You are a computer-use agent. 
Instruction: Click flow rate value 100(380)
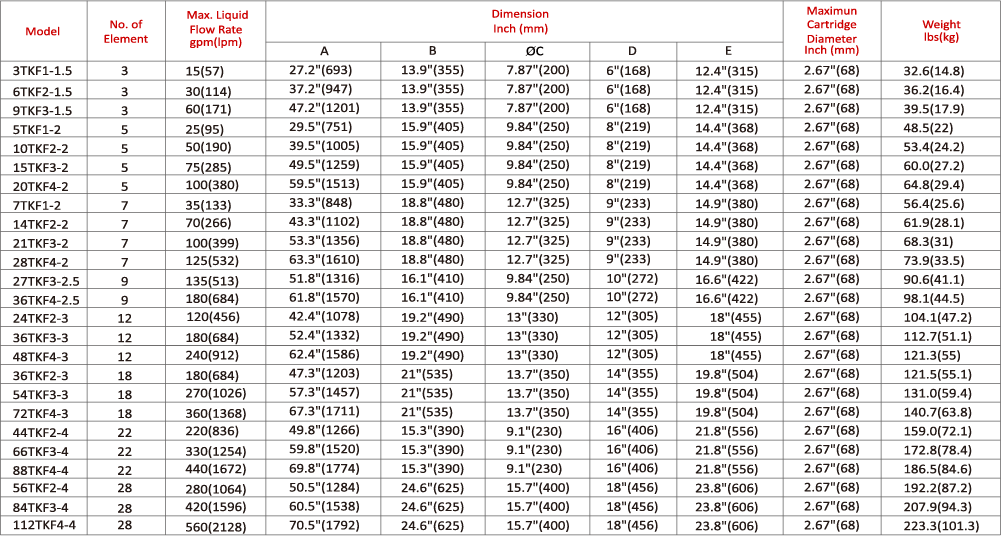(213, 187)
